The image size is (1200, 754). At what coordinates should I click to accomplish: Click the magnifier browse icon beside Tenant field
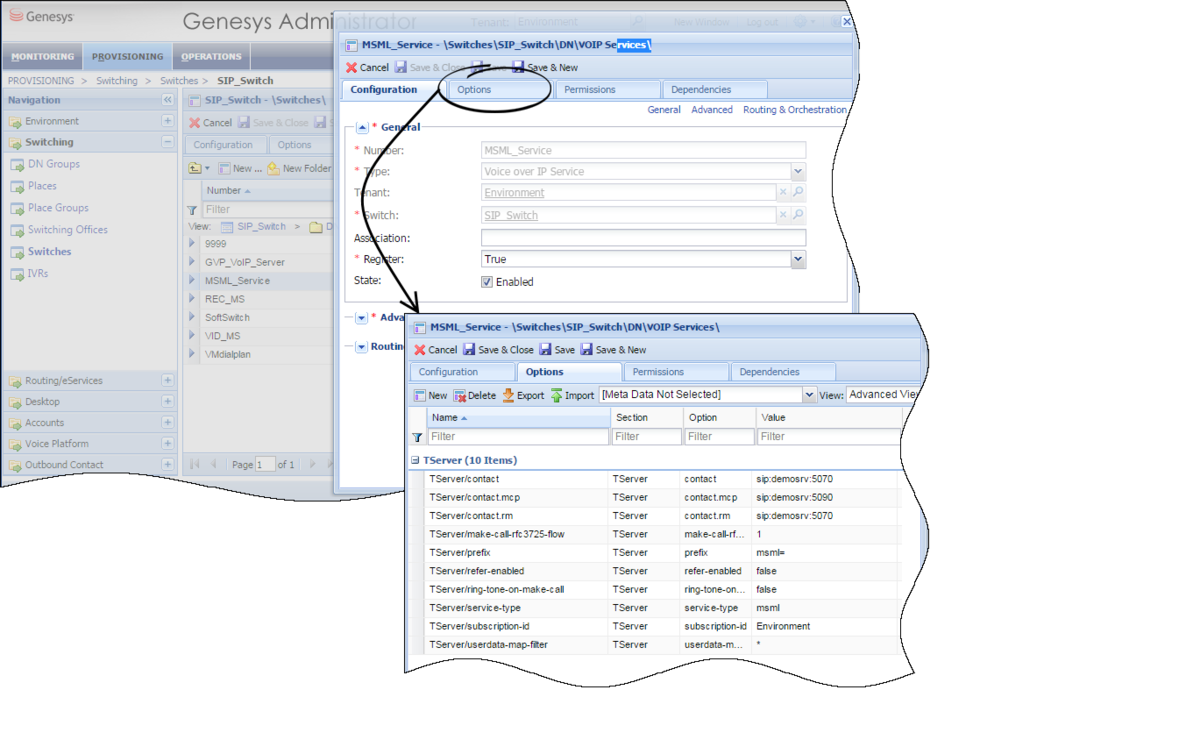[x=798, y=192]
